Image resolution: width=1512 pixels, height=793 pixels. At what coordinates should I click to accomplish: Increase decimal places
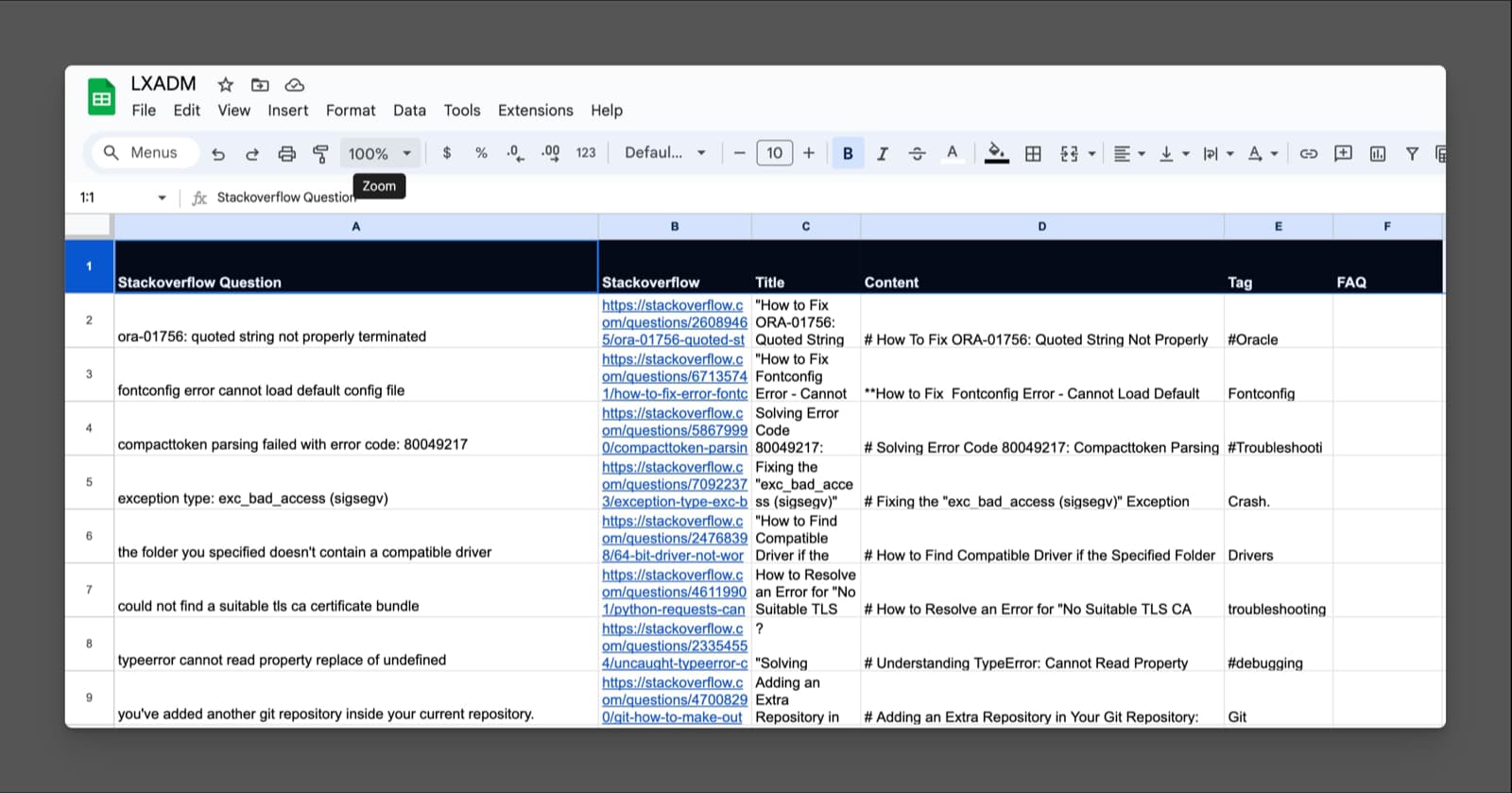click(x=550, y=152)
